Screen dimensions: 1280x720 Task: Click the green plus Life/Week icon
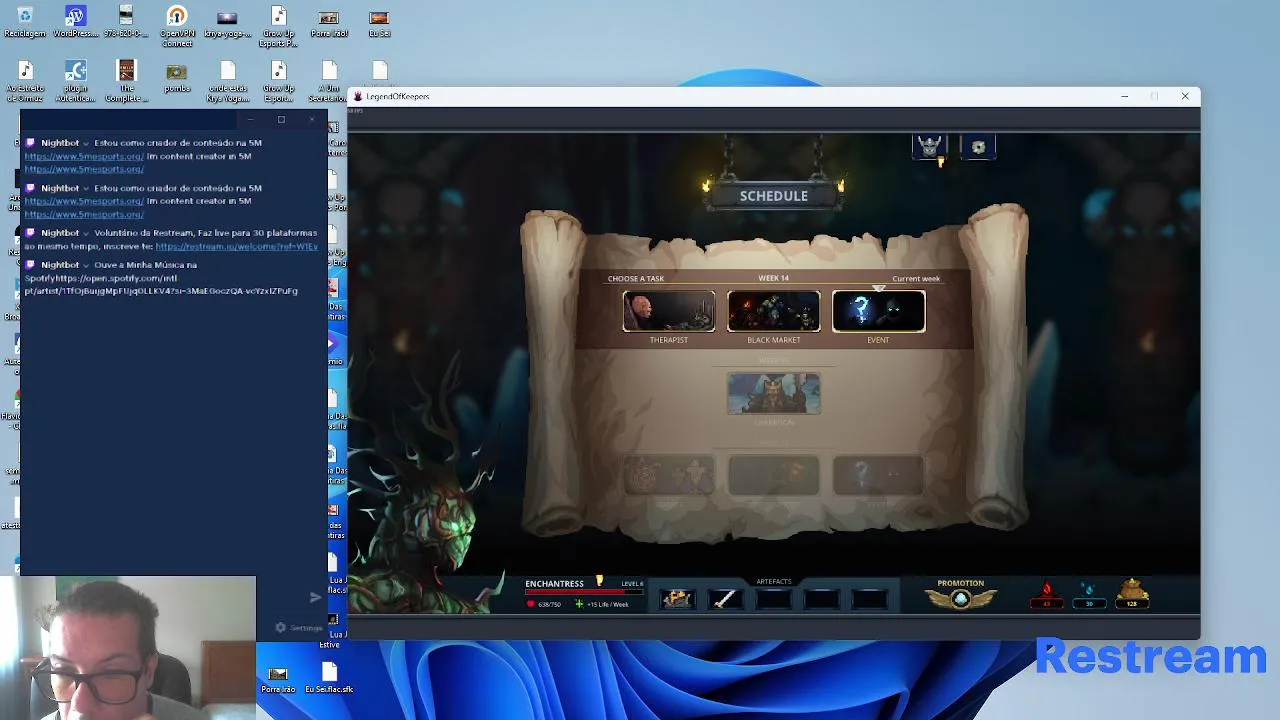(579, 604)
